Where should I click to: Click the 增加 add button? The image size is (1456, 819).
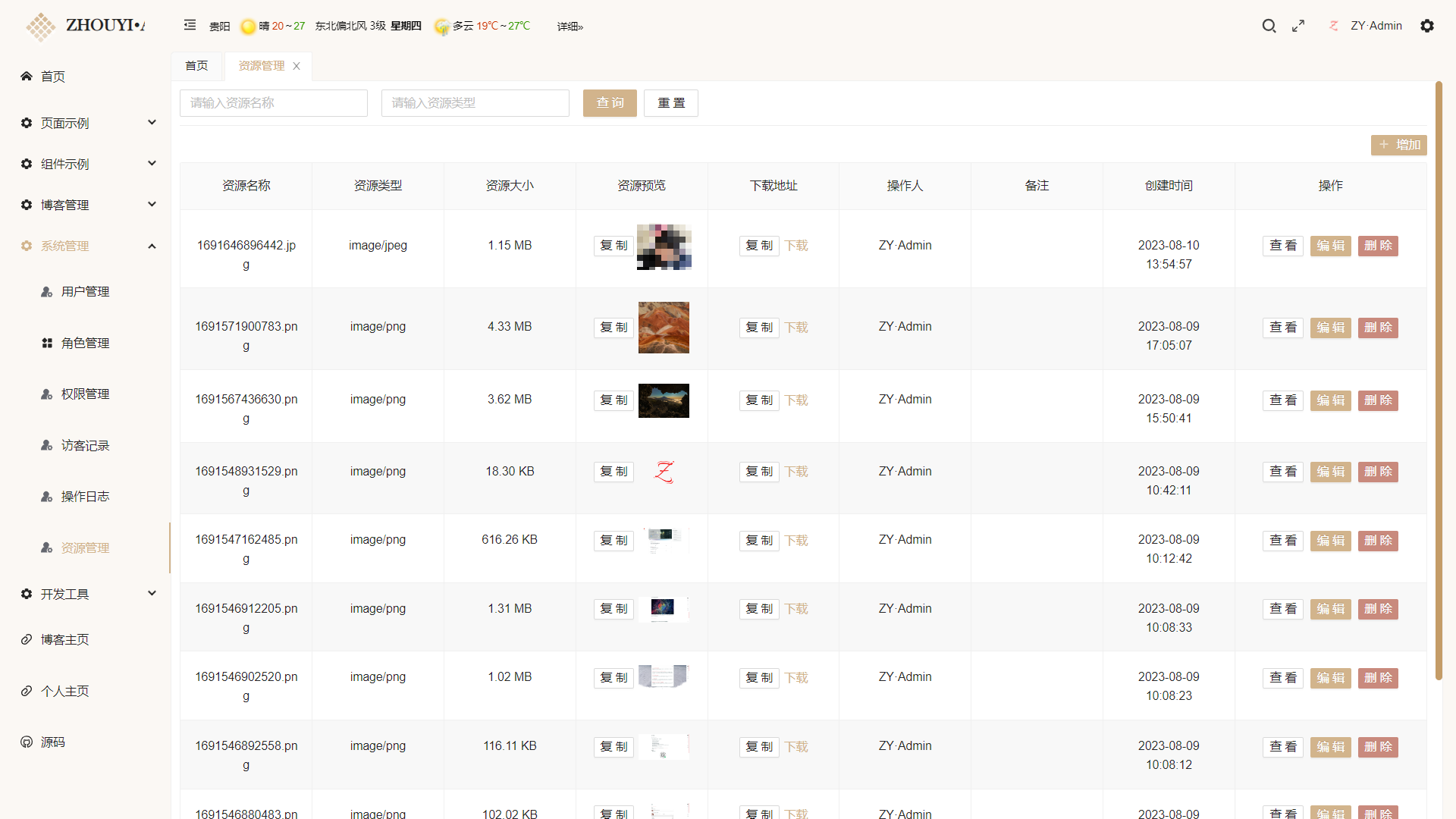pyautogui.click(x=1398, y=145)
